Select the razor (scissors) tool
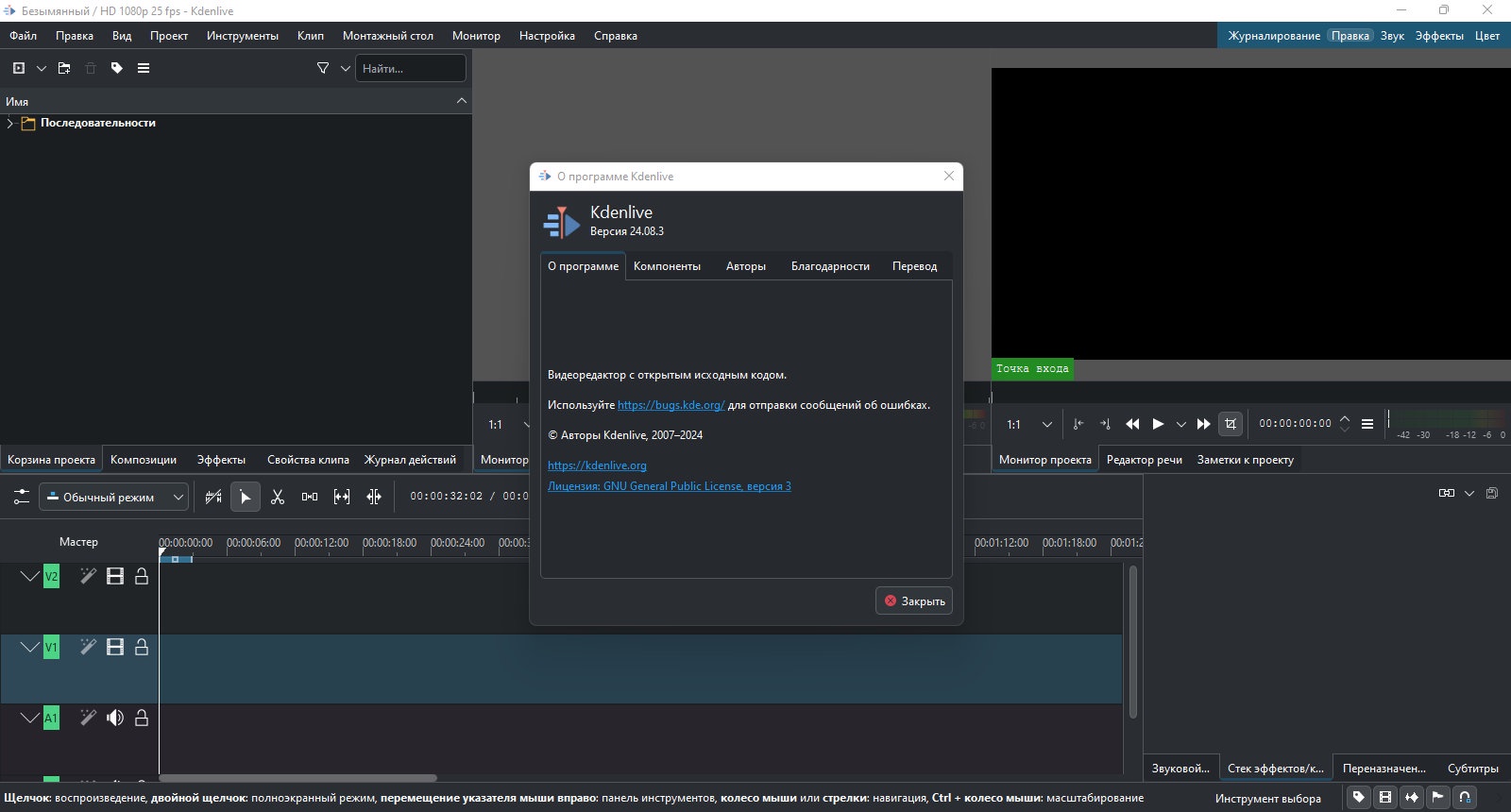Viewport: 1511px width, 812px height. [278, 497]
